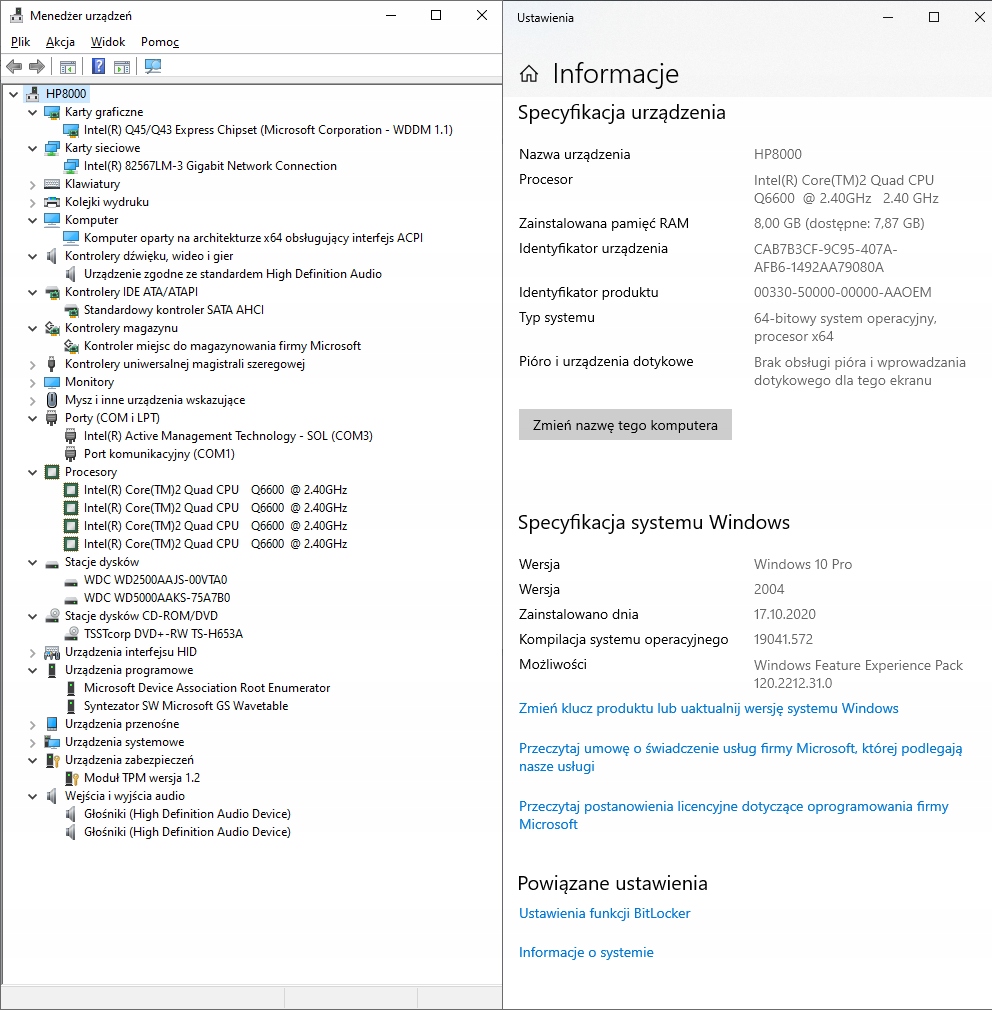
Task: Open Przeczytaj postanowienia licencyjne link
Action: 734,815
